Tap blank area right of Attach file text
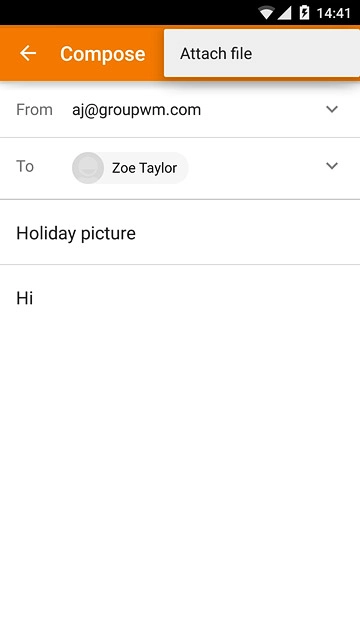This screenshot has height=640, width=360. pos(304,53)
